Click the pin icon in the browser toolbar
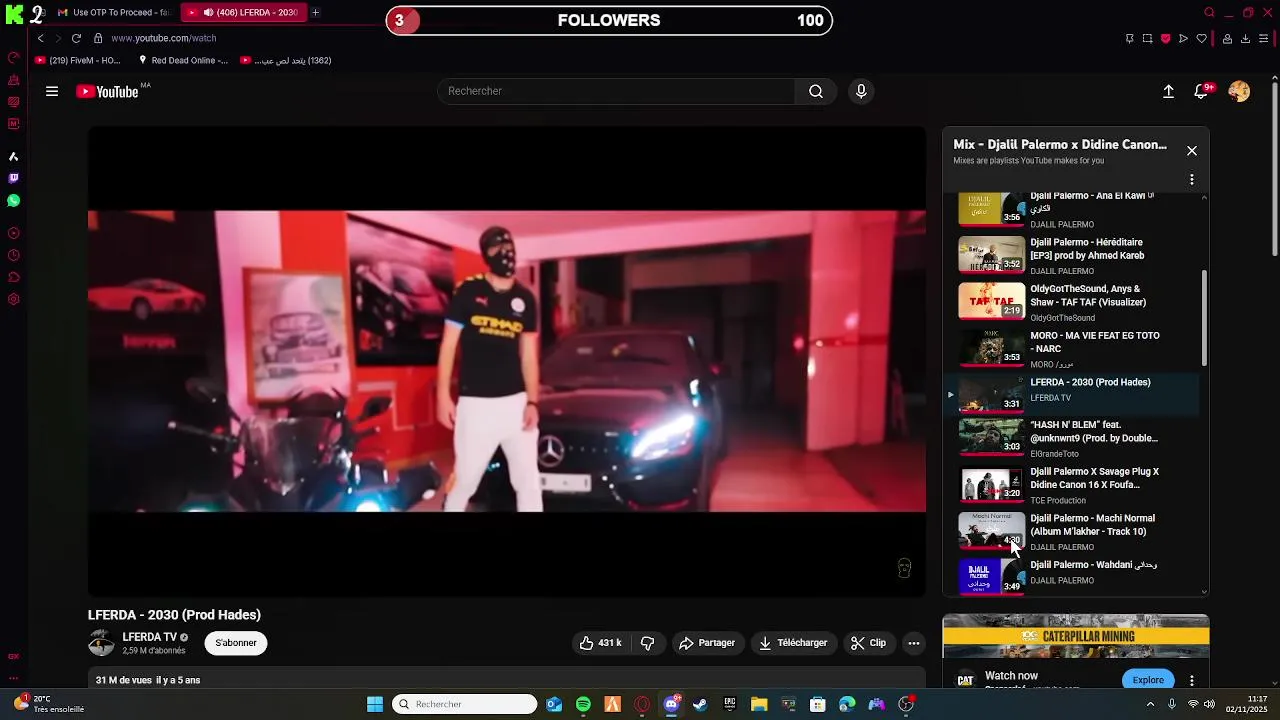The height and width of the screenshot is (720, 1280). 1129,38
